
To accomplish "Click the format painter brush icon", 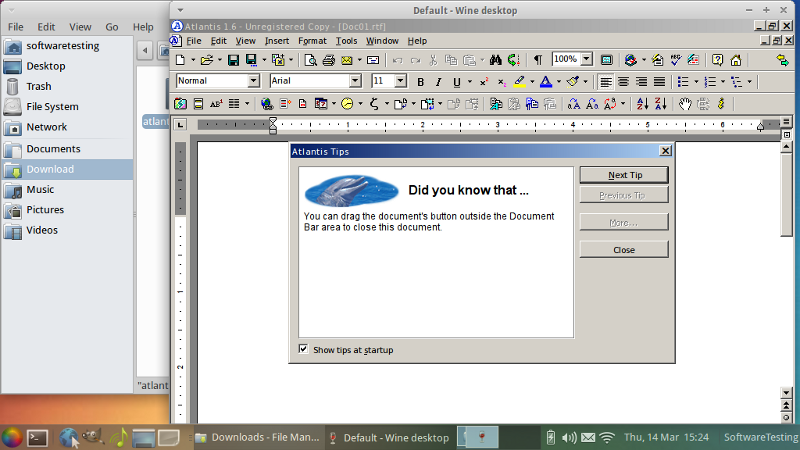I will tap(572, 82).
